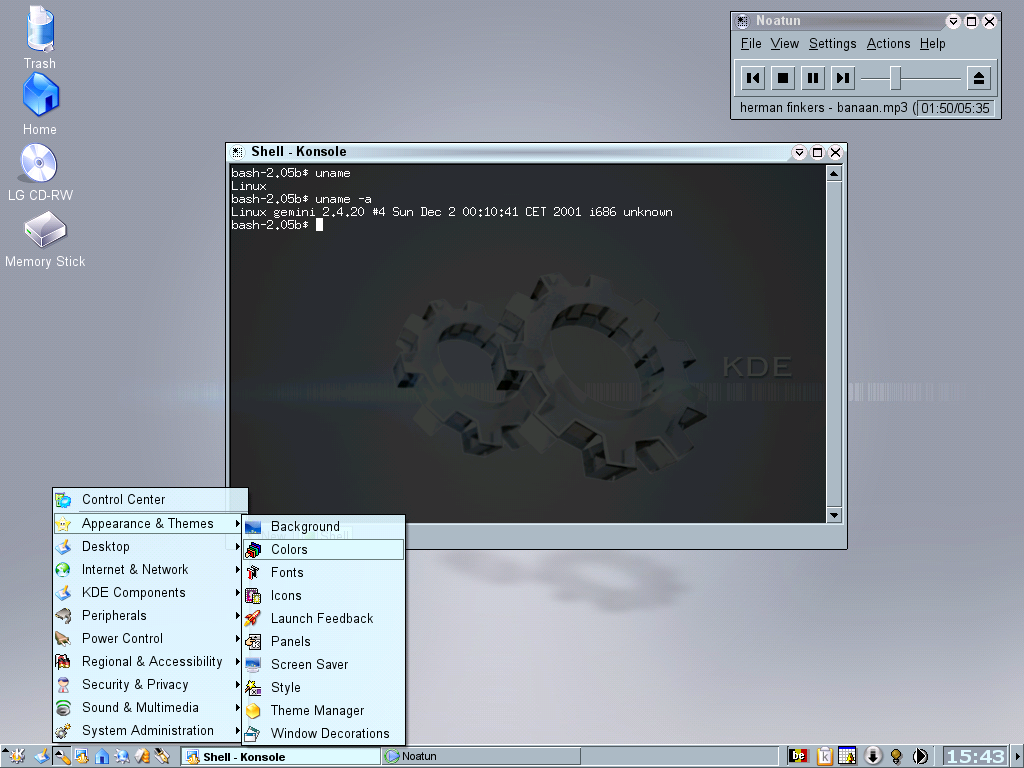Click the download arrow tray icon
Viewport: 1024px width, 768px height.
click(x=872, y=756)
